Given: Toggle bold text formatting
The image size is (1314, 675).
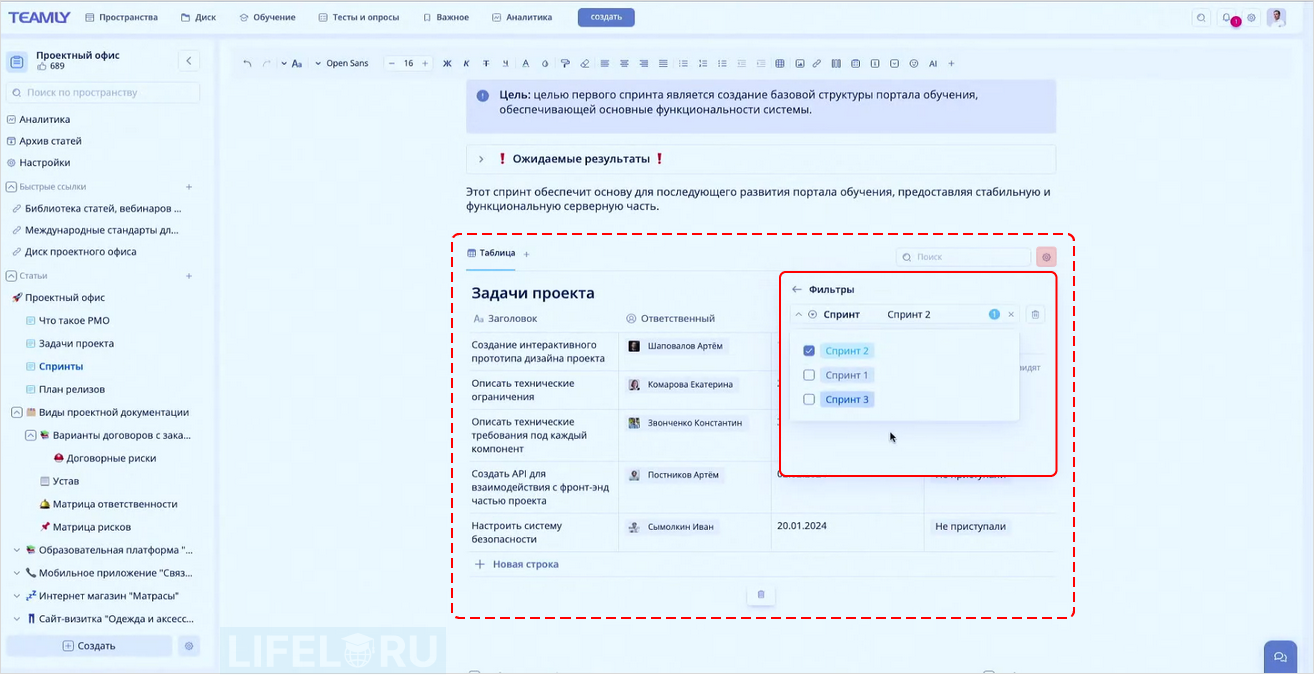Looking at the screenshot, I should point(447,63).
